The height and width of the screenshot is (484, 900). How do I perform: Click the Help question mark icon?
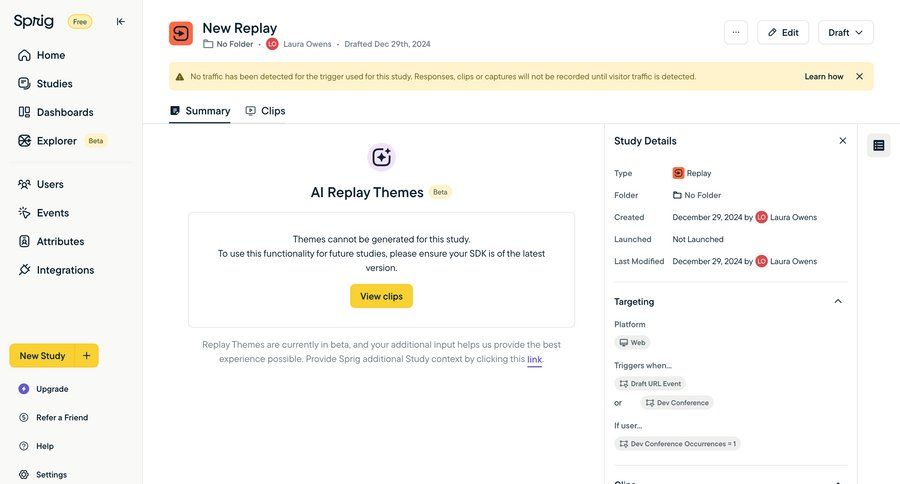point(24,446)
